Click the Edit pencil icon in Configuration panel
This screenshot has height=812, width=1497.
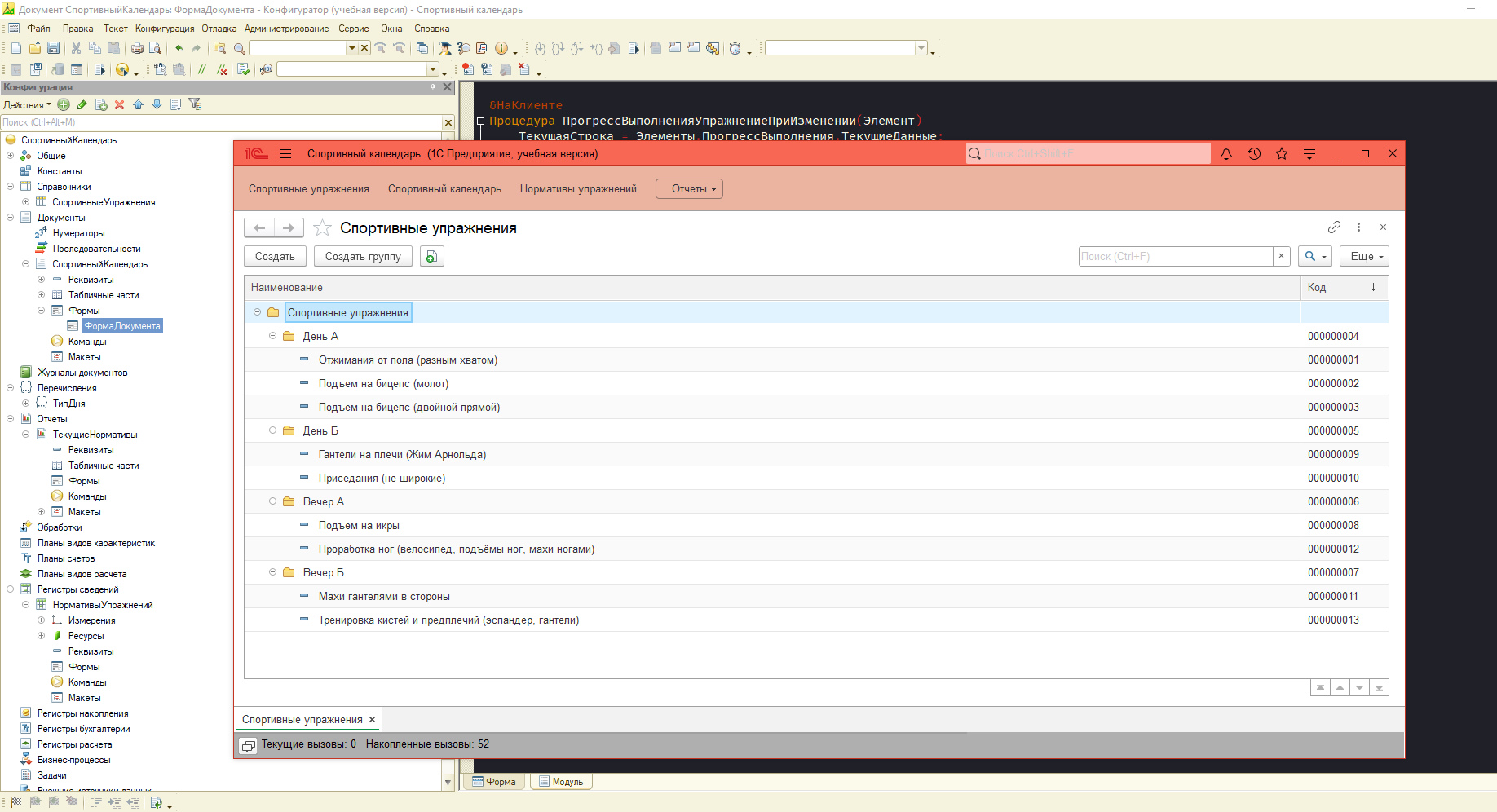(82, 104)
